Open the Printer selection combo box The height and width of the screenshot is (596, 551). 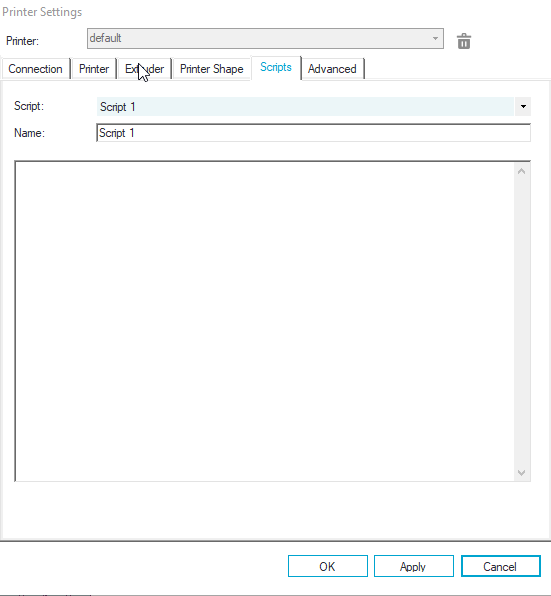coord(265,38)
